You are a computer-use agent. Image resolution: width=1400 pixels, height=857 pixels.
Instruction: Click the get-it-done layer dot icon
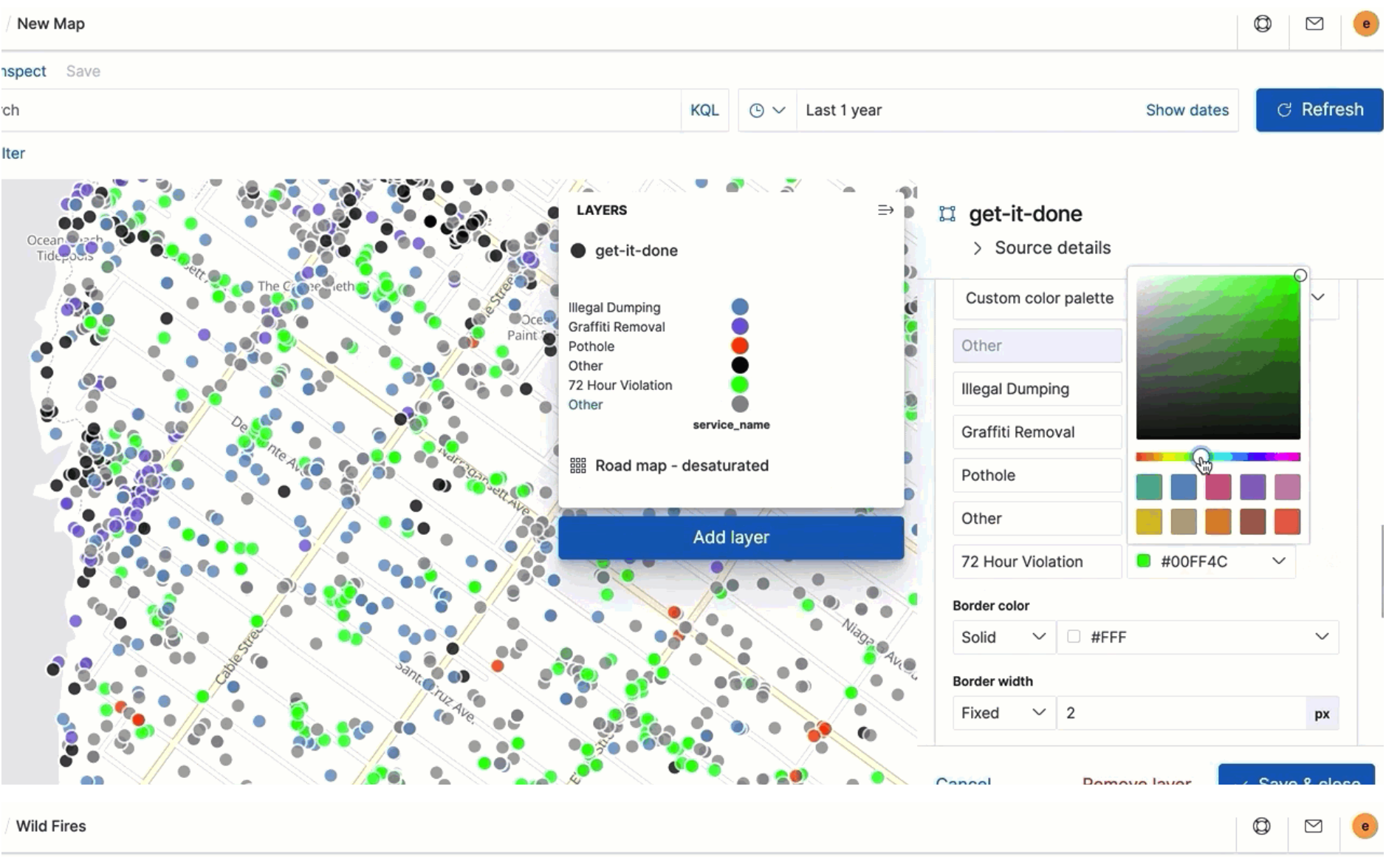click(578, 250)
